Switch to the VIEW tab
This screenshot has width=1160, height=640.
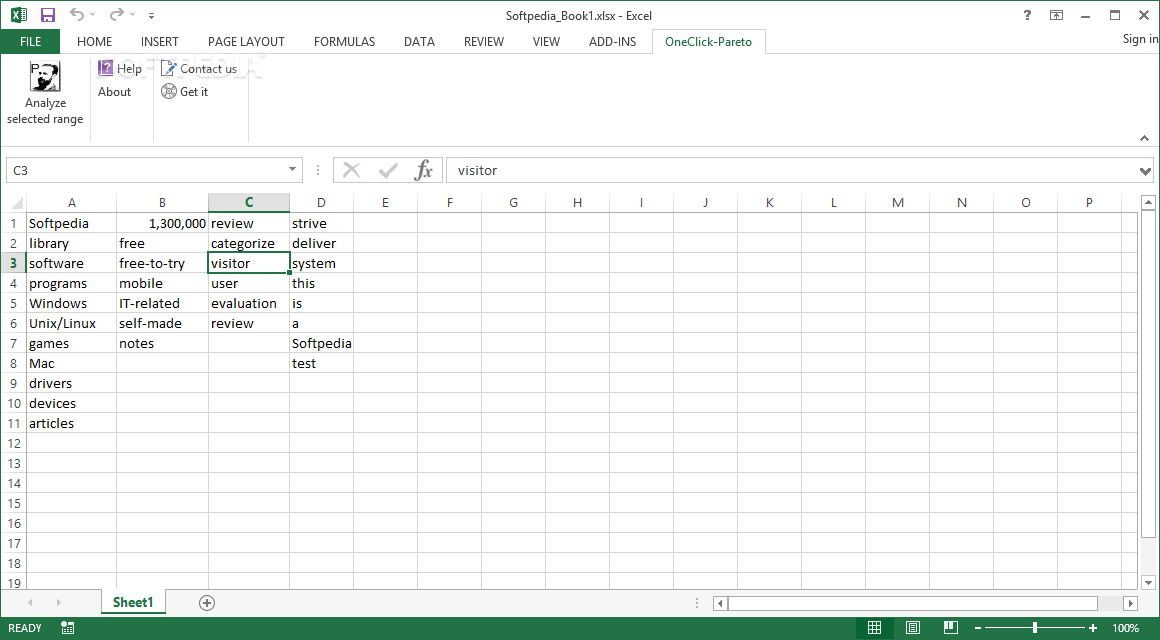click(x=546, y=41)
